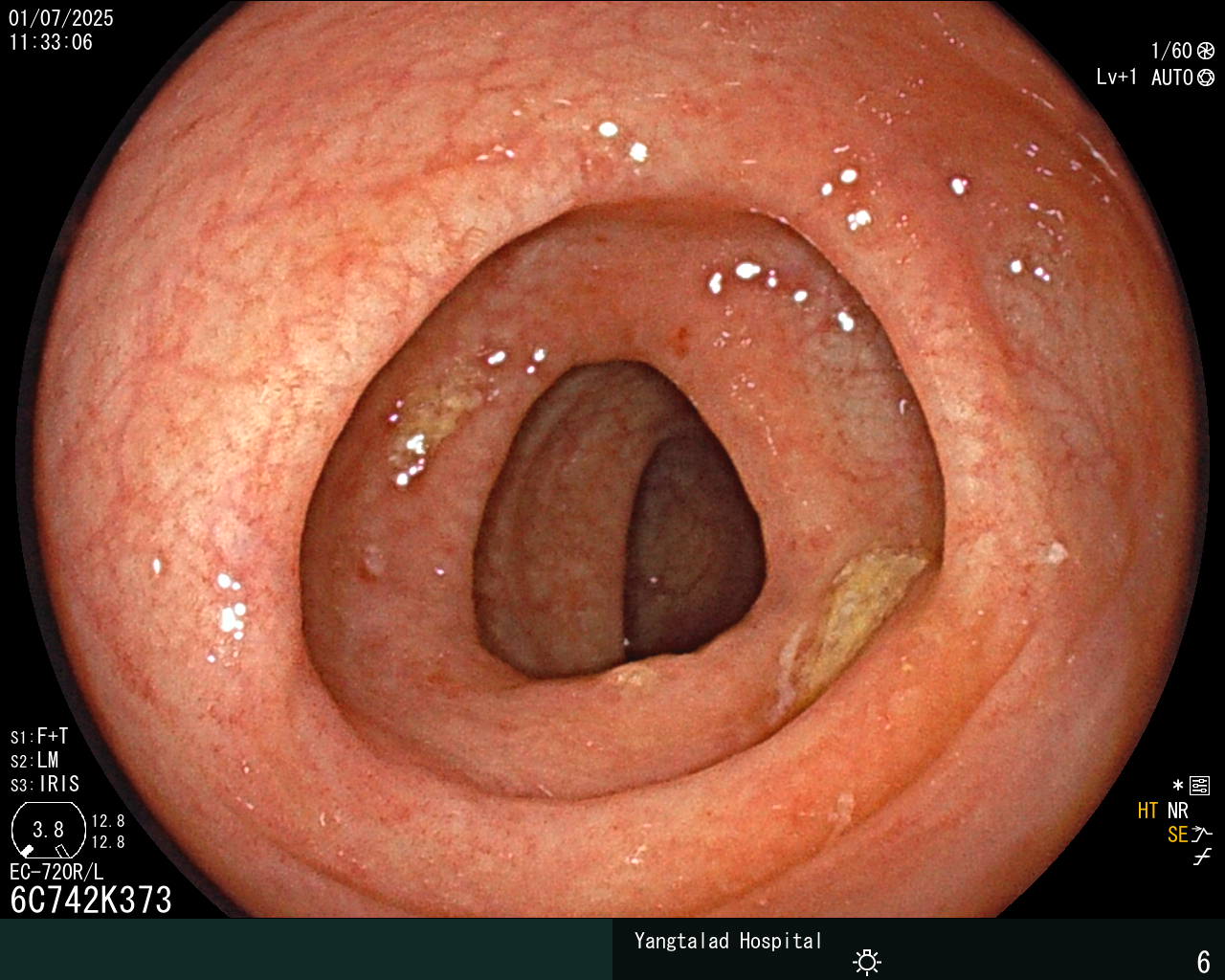This screenshot has height=980, width=1225.
Task: Click the image count number 6
Action: point(1204,962)
